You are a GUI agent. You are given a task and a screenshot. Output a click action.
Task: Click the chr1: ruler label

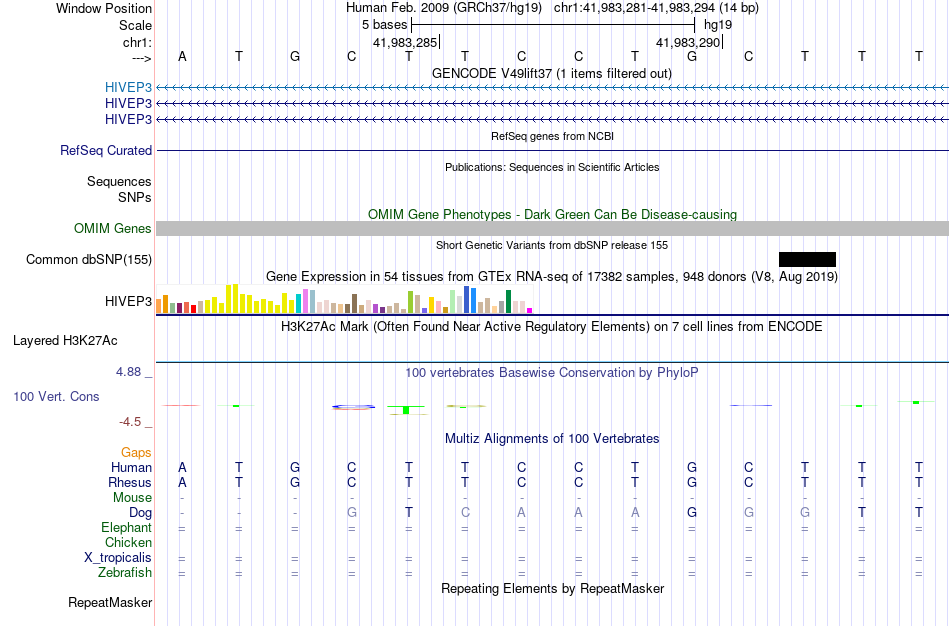tap(137, 42)
